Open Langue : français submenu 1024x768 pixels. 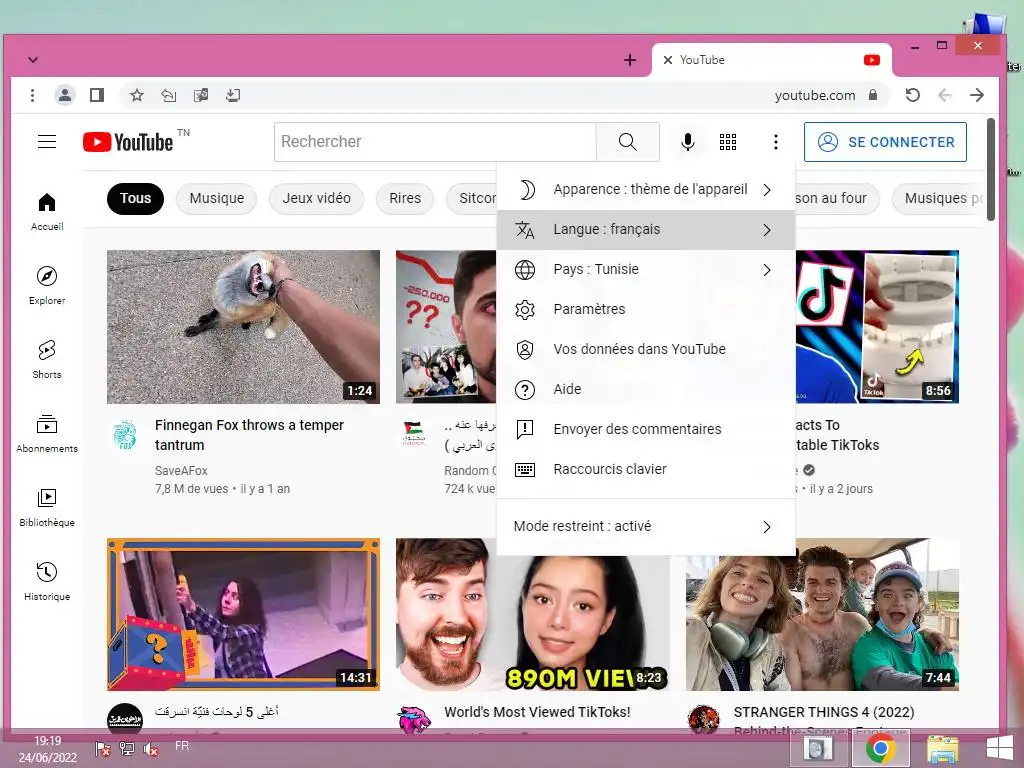pos(646,229)
